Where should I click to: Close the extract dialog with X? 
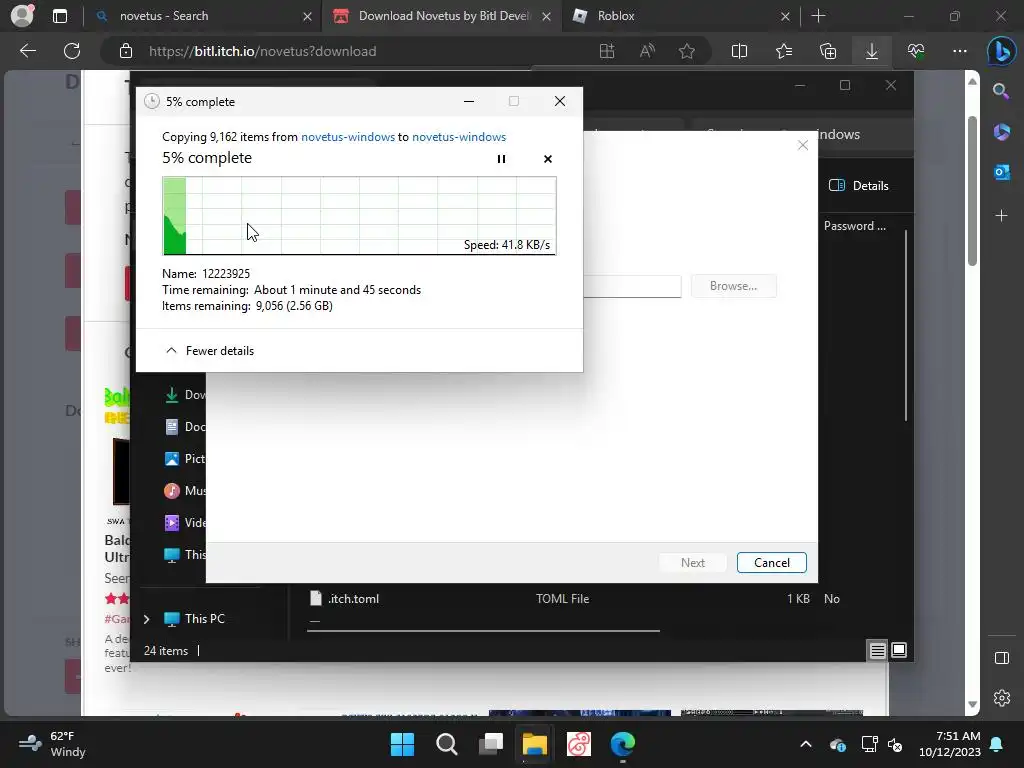(803, 145)
